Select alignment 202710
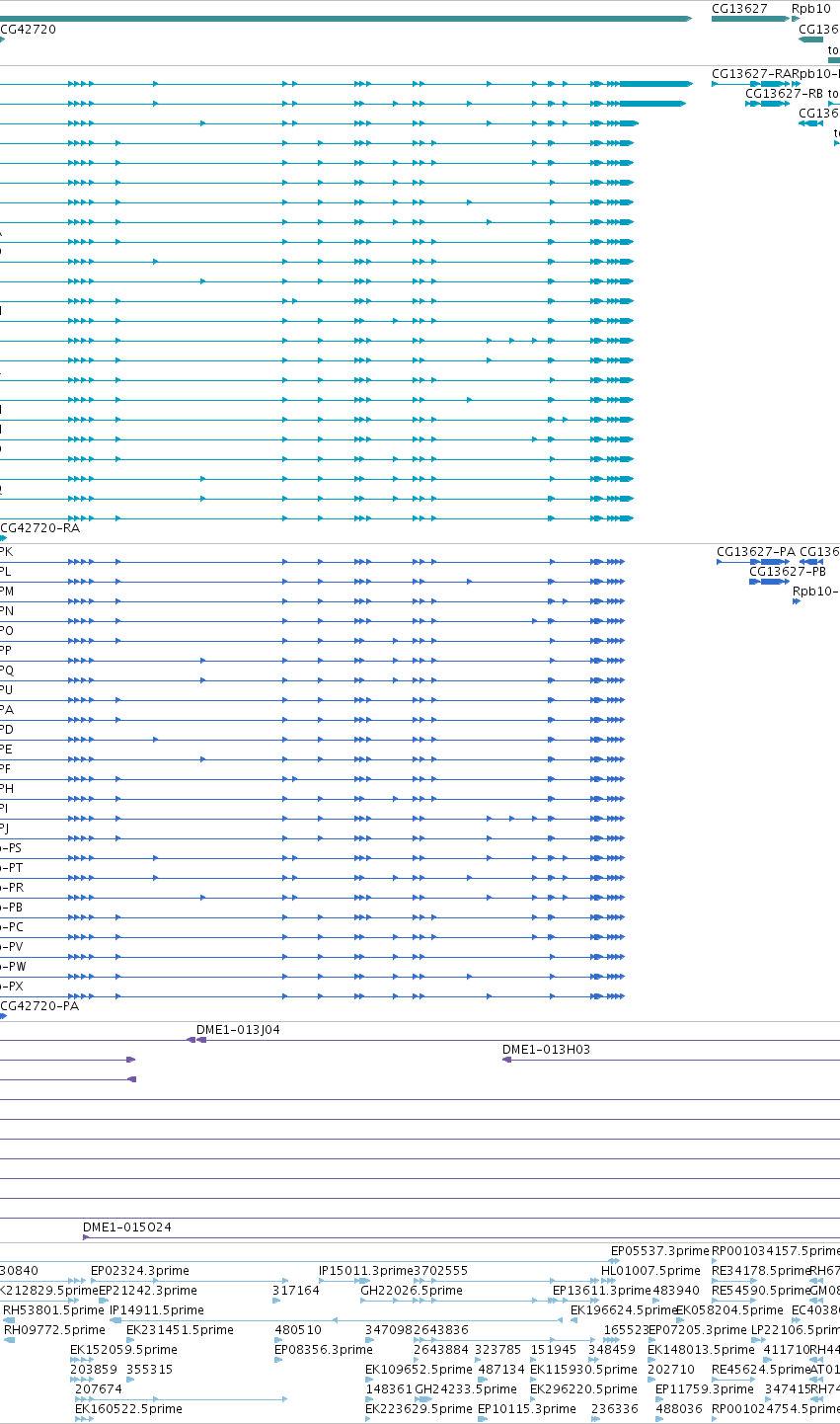This screenshot has height=1424, width=840. [671, 1370]
